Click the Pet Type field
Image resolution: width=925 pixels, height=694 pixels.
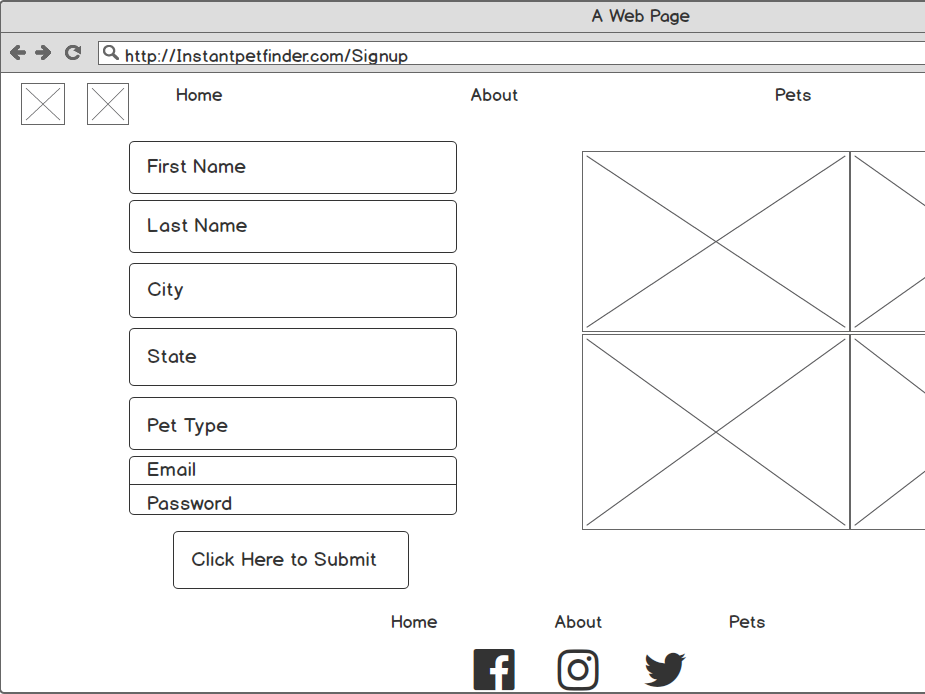(293, 424)
